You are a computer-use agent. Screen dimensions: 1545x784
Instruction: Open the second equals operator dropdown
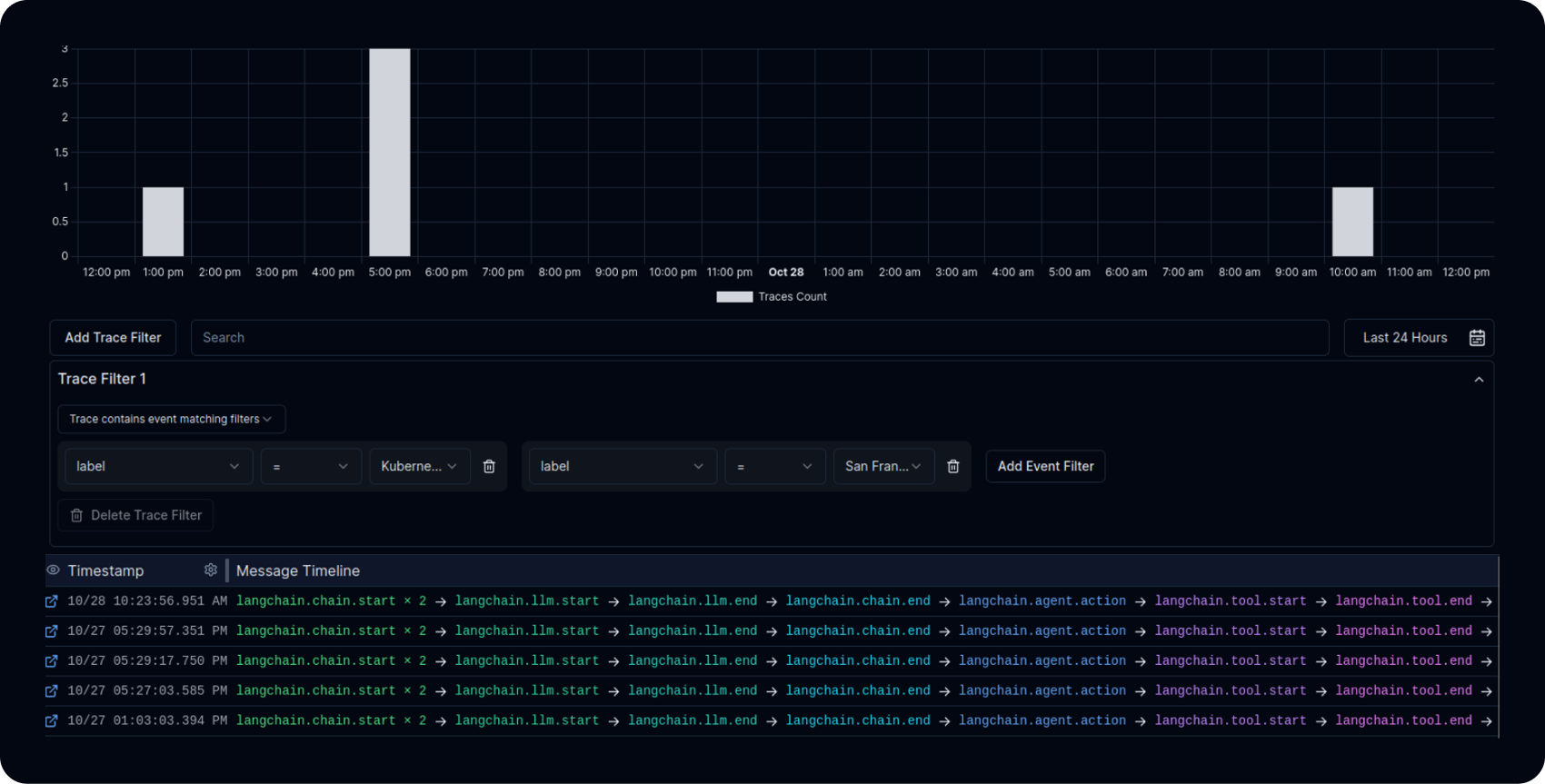click(x=775, y=466)
